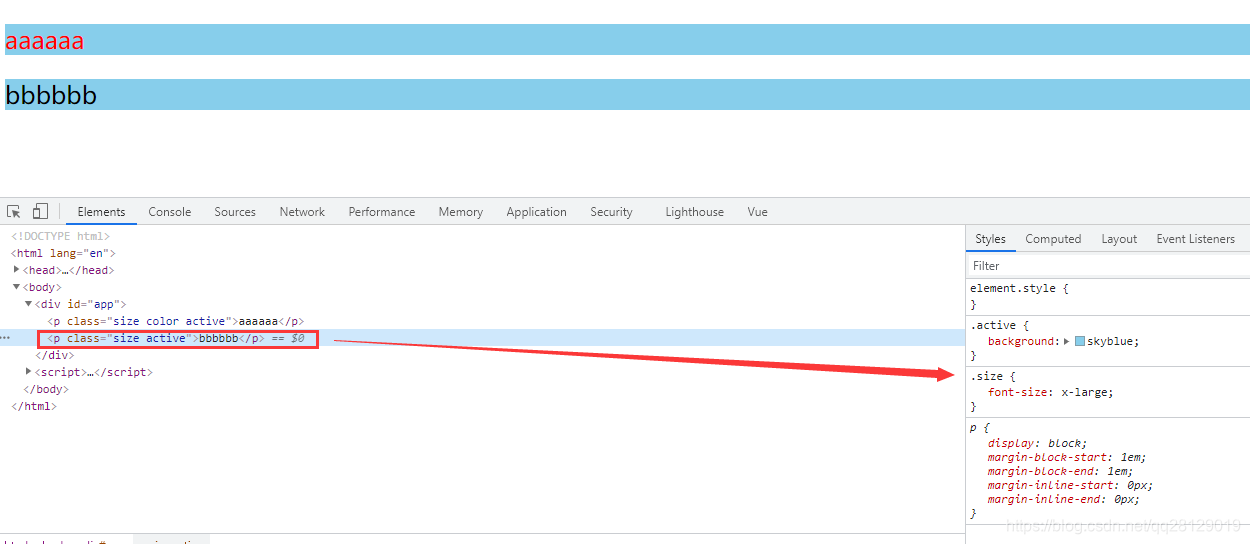Edit the font-size property name

tap(1018, 393)
